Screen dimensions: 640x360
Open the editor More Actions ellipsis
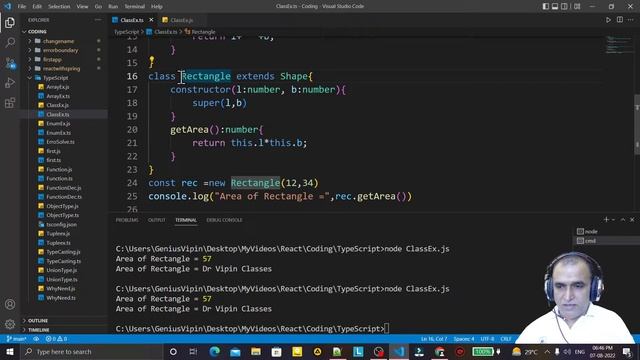tap(631, 20)
